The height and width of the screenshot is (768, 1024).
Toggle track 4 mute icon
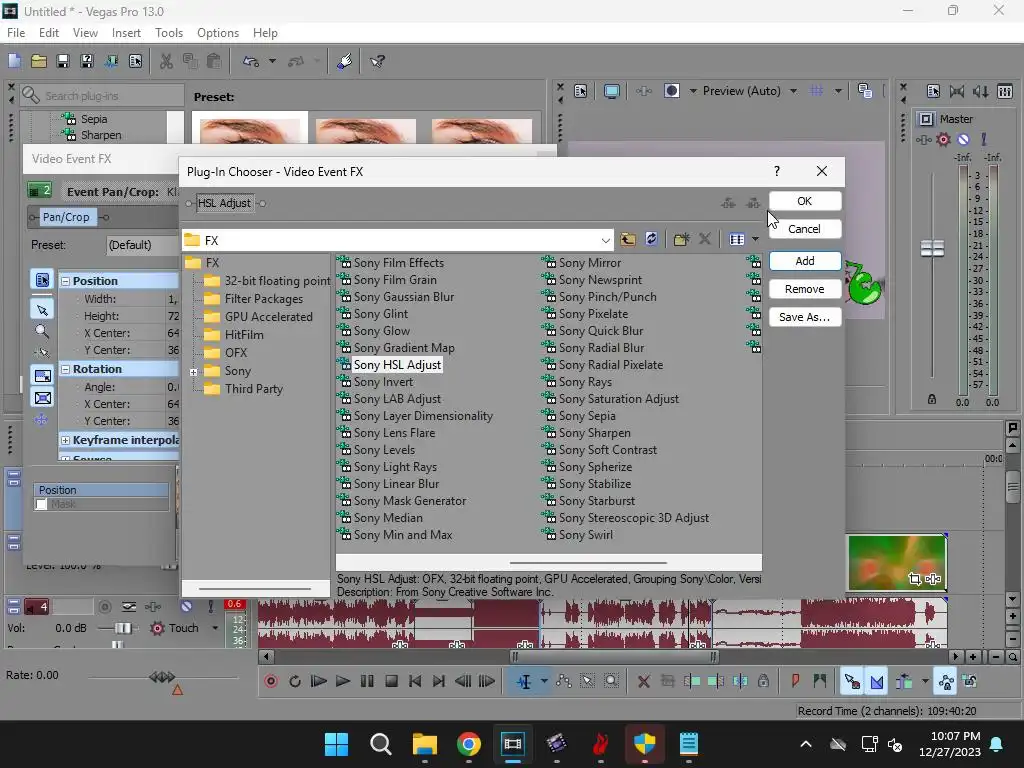(186, 607)
